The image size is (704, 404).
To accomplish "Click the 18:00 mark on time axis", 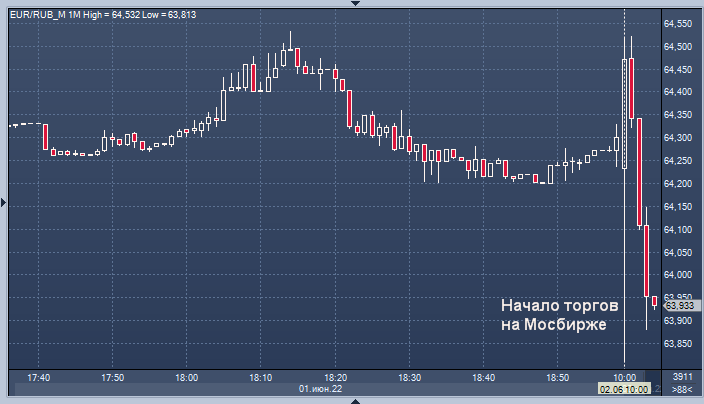I will pyautogui.click(x=187, y=377).
